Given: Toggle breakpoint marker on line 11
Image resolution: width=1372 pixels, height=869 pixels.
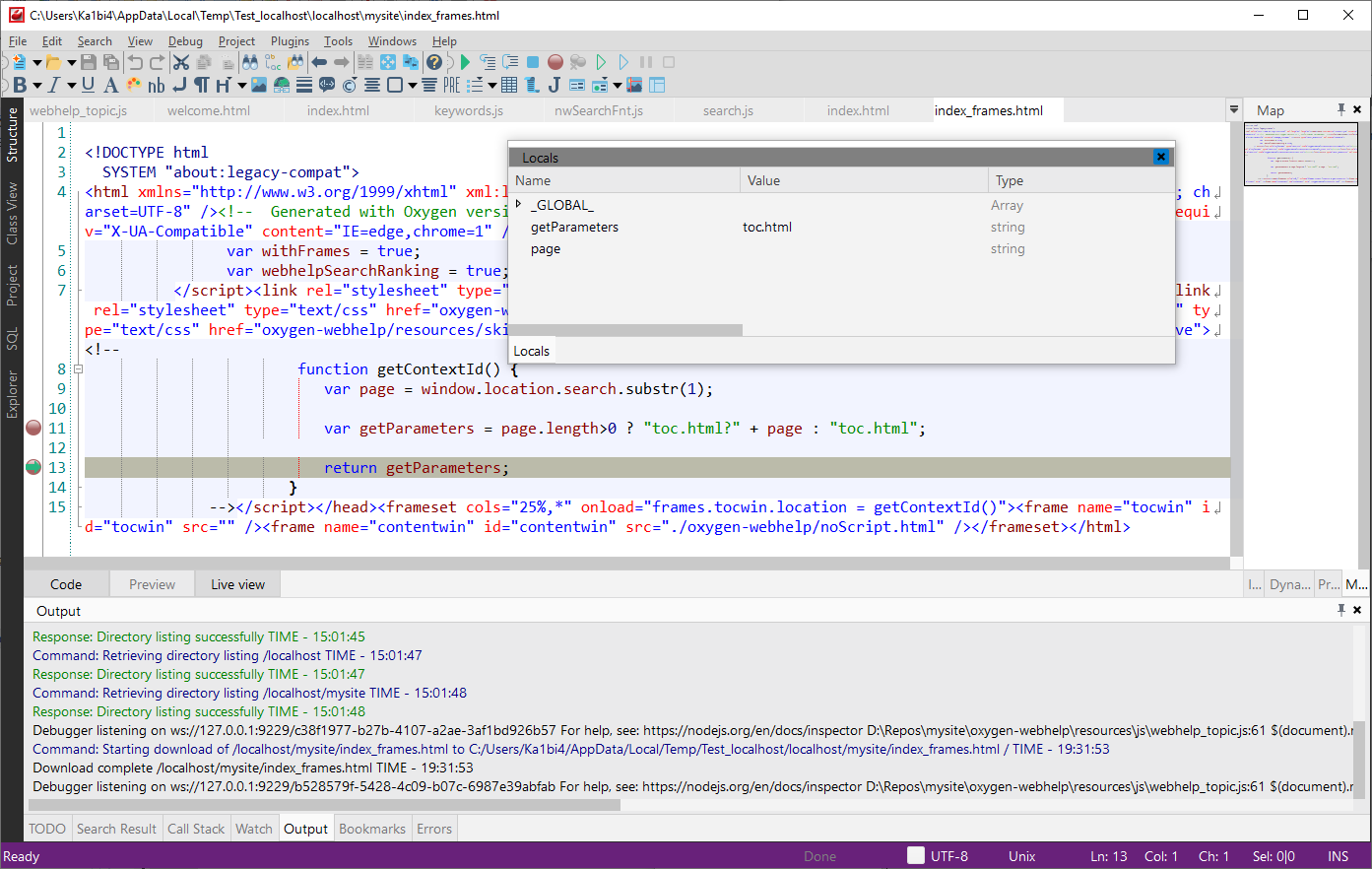Looking at the screenshot, I should (x=33, y=428).
